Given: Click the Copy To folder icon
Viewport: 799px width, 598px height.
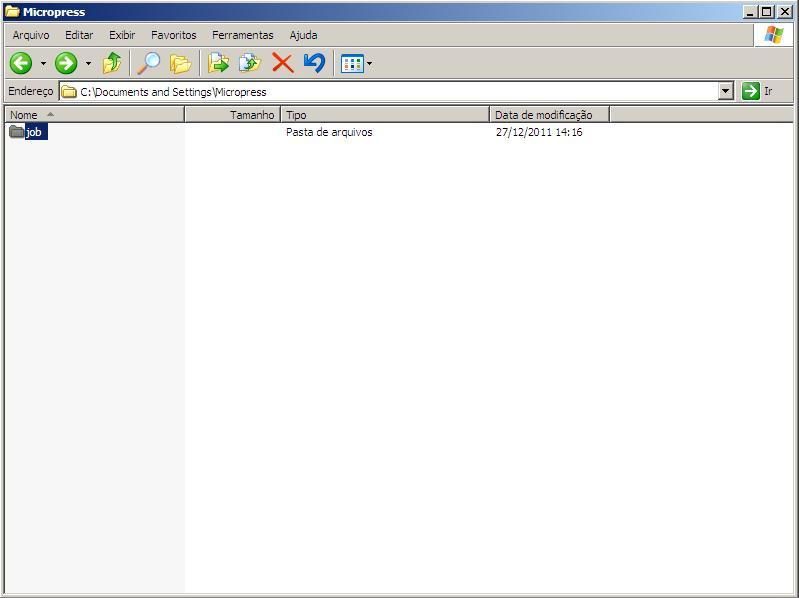Looking at the screenshot, I should 250,64.
